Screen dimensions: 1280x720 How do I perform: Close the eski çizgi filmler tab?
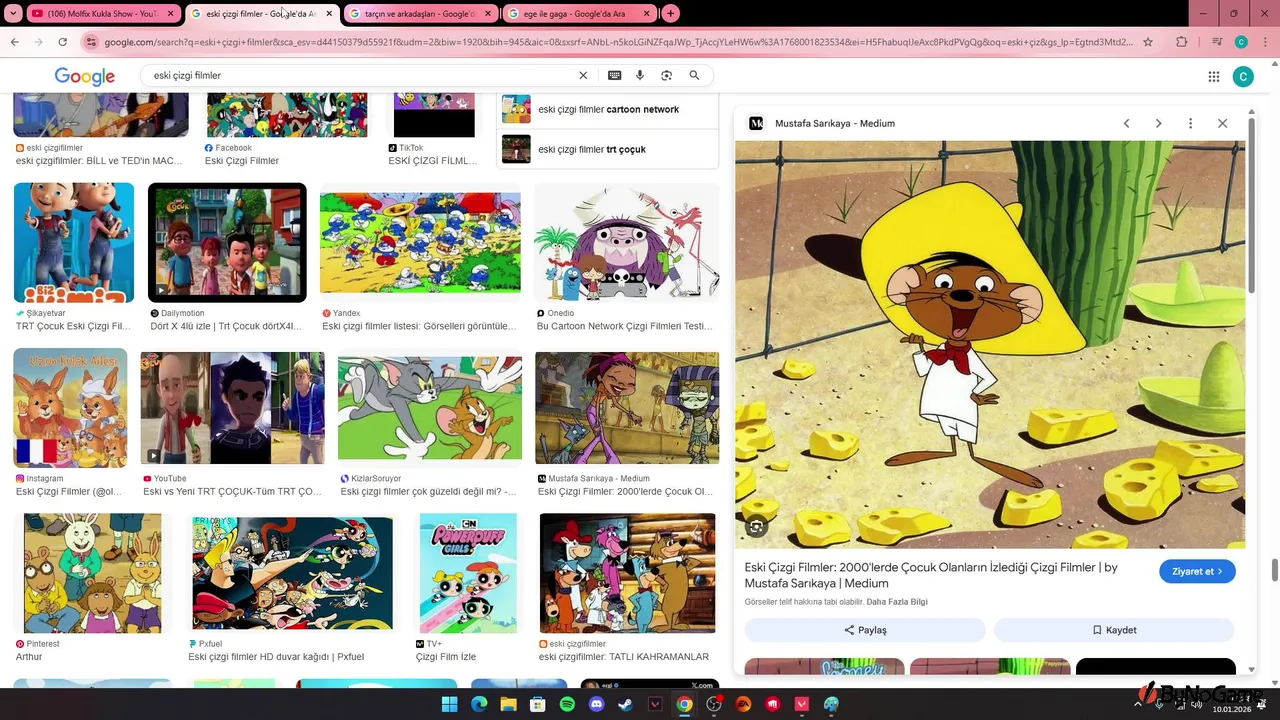coord(329,14)
